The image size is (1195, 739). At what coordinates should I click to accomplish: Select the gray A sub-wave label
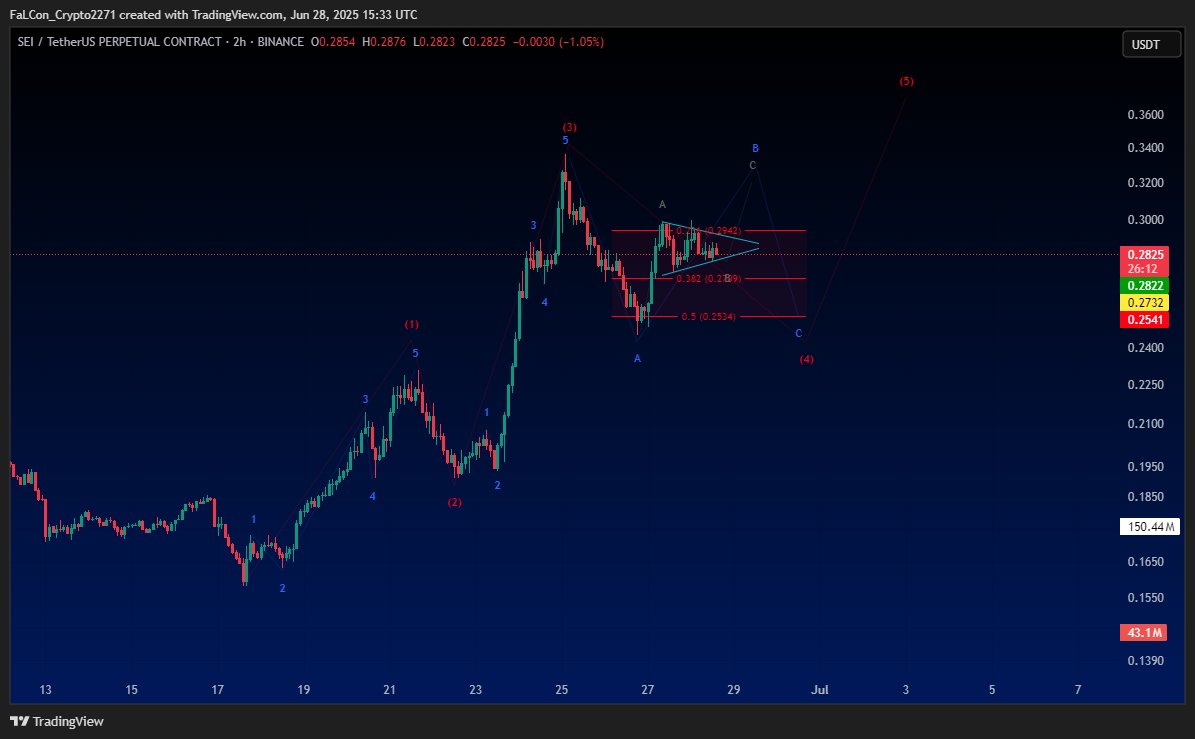click(662, 204)
